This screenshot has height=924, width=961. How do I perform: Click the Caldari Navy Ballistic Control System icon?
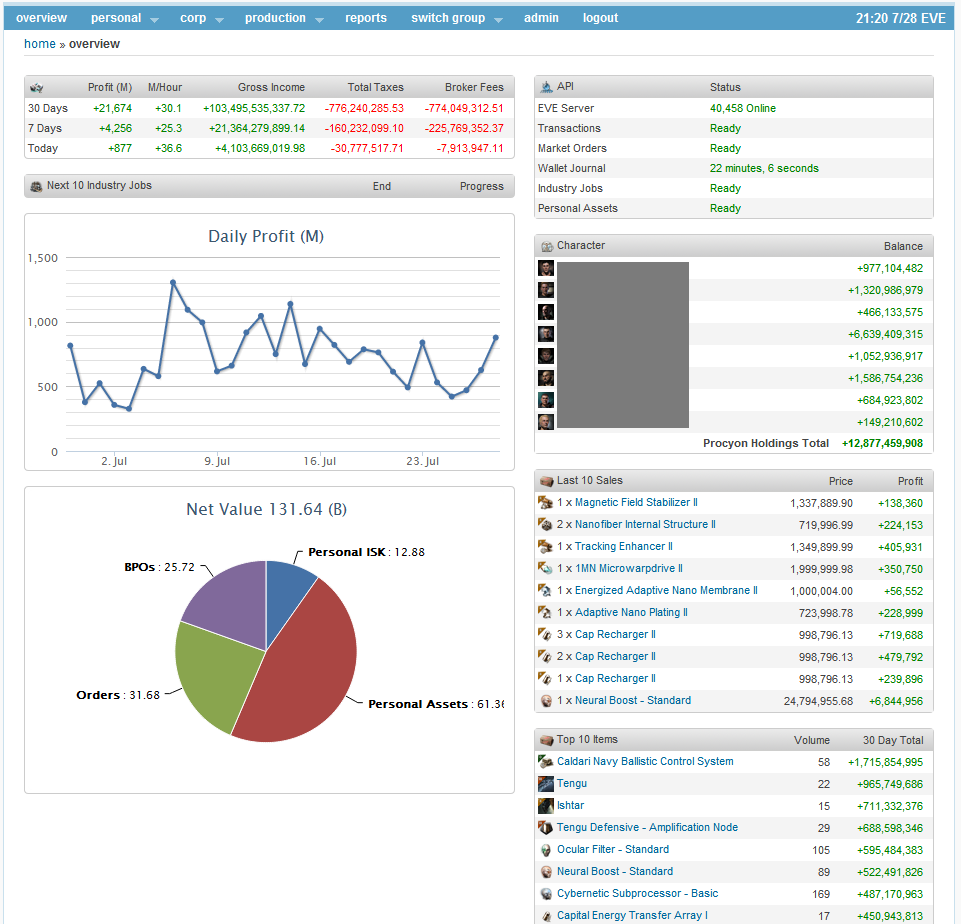click(x=546, y=762)
